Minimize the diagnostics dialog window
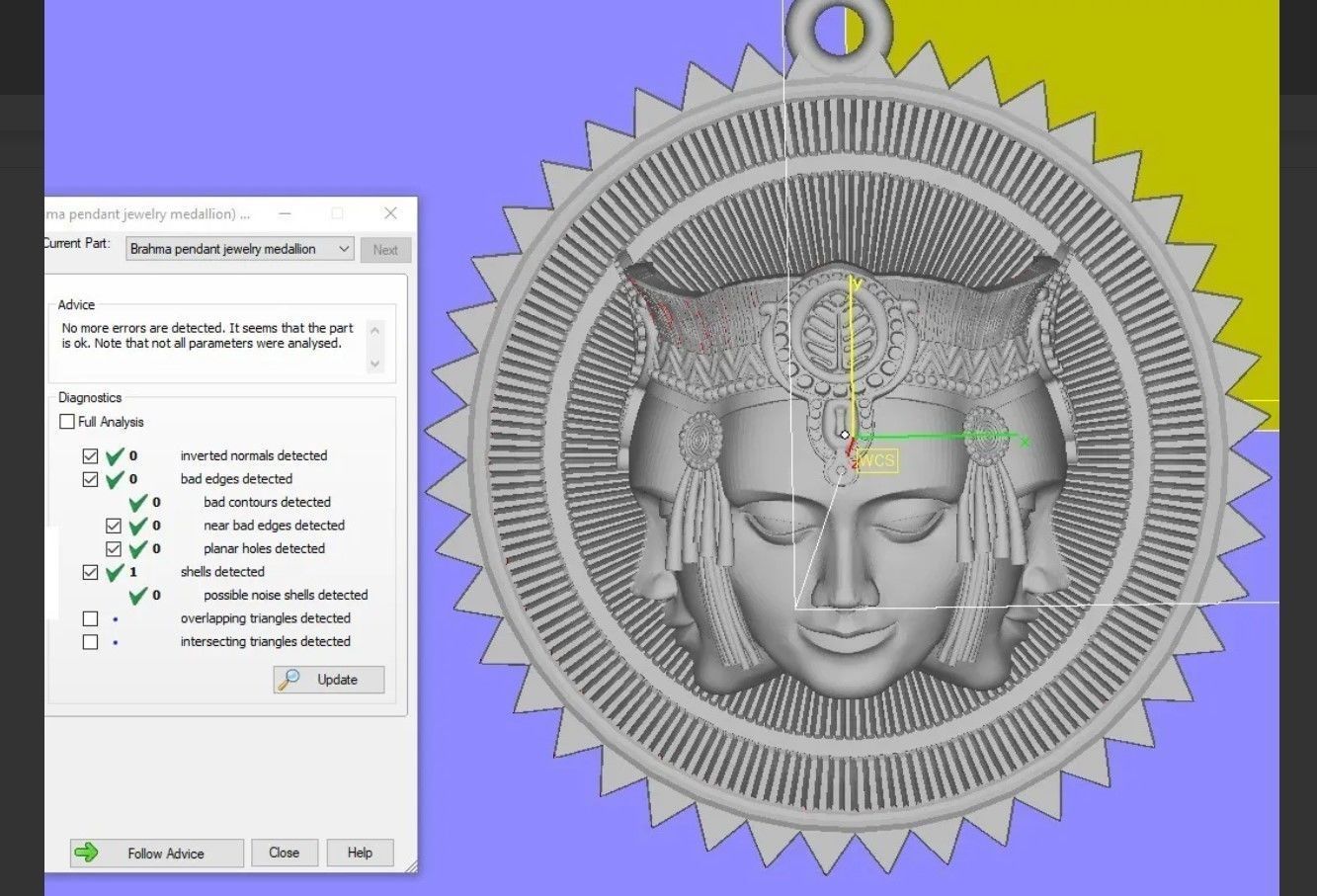The height and width of the screenshot is (896, 1317). (285, 213)
